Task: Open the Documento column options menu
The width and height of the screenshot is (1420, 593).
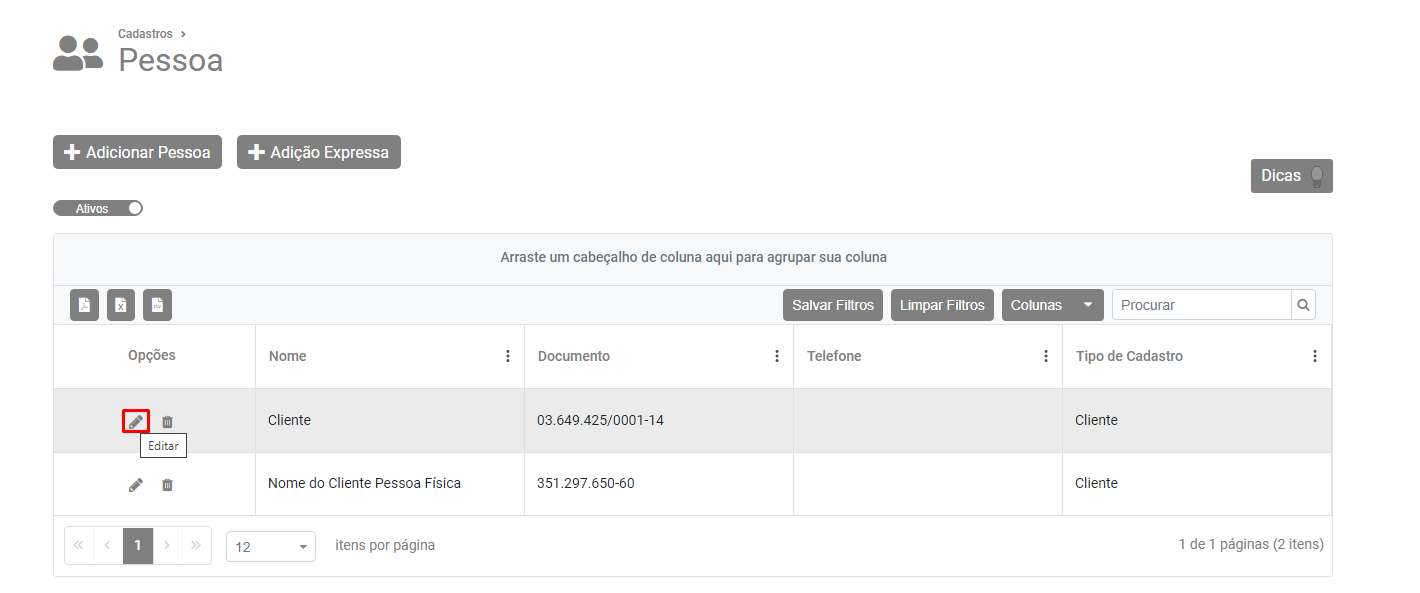Action: click(777, 356)
